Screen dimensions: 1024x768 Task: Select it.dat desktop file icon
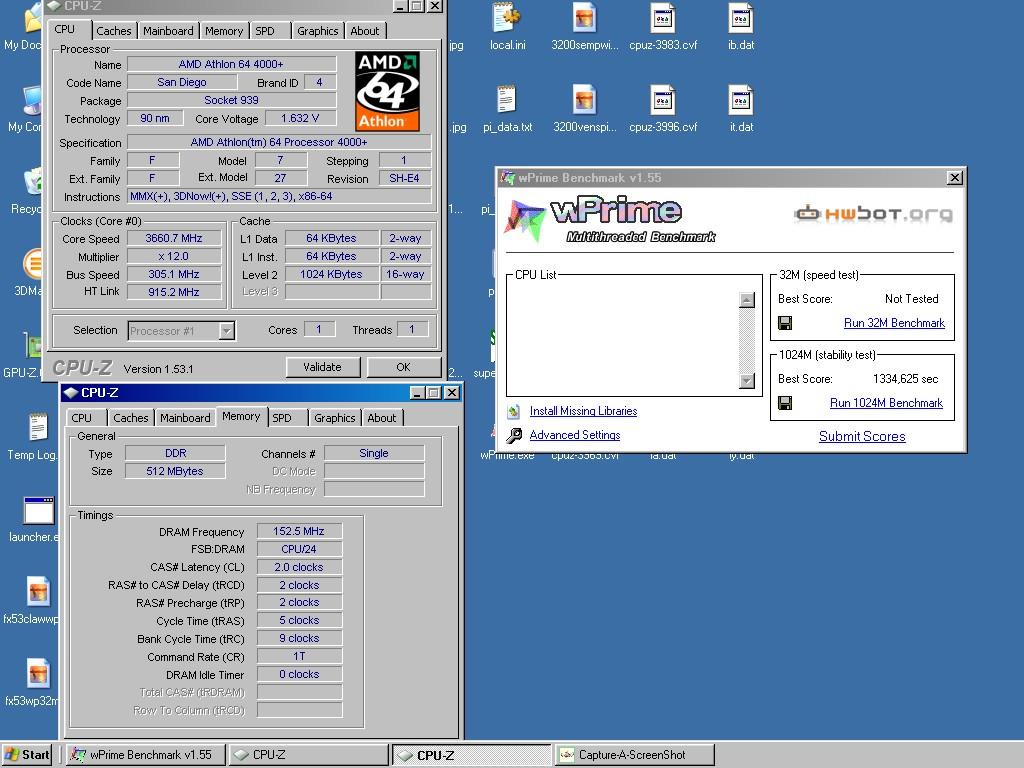(x=741, y=100)
